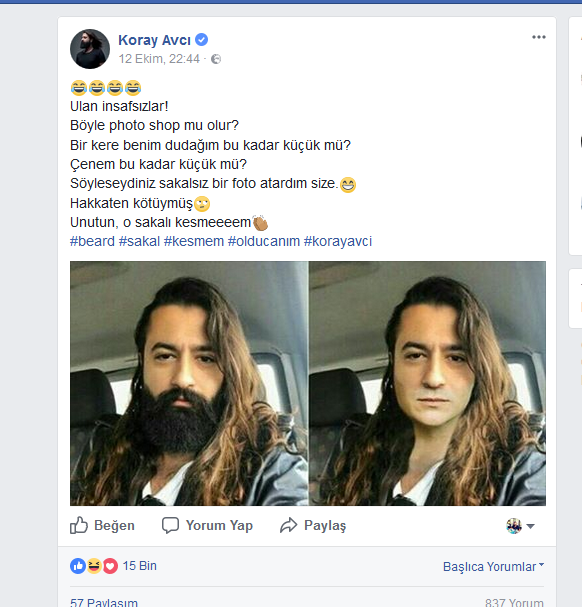
Task: Click the blue like reaction icon
Action: (x=78, y=566)
